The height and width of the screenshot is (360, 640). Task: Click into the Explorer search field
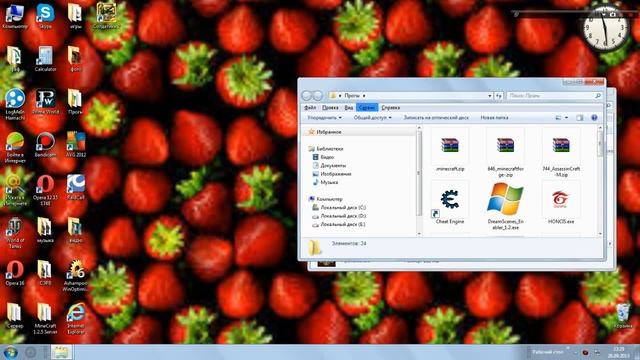(554, 96)
